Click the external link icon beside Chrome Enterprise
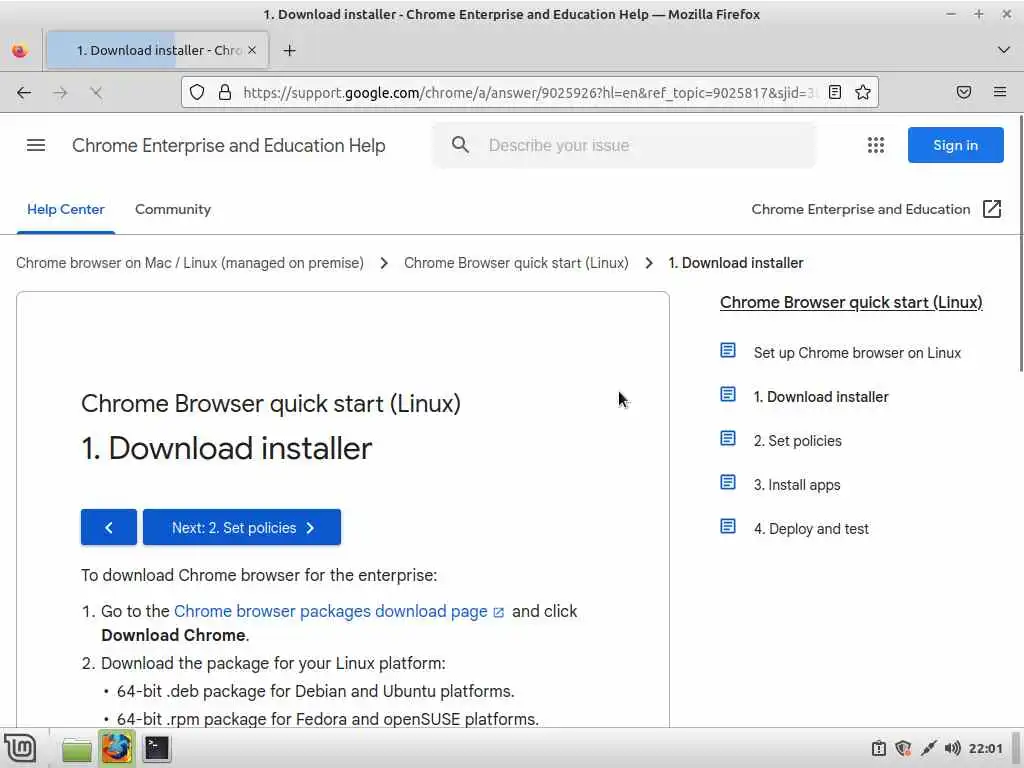Image resolution: width=1024 pixels, height=768 pixels. 992,209
